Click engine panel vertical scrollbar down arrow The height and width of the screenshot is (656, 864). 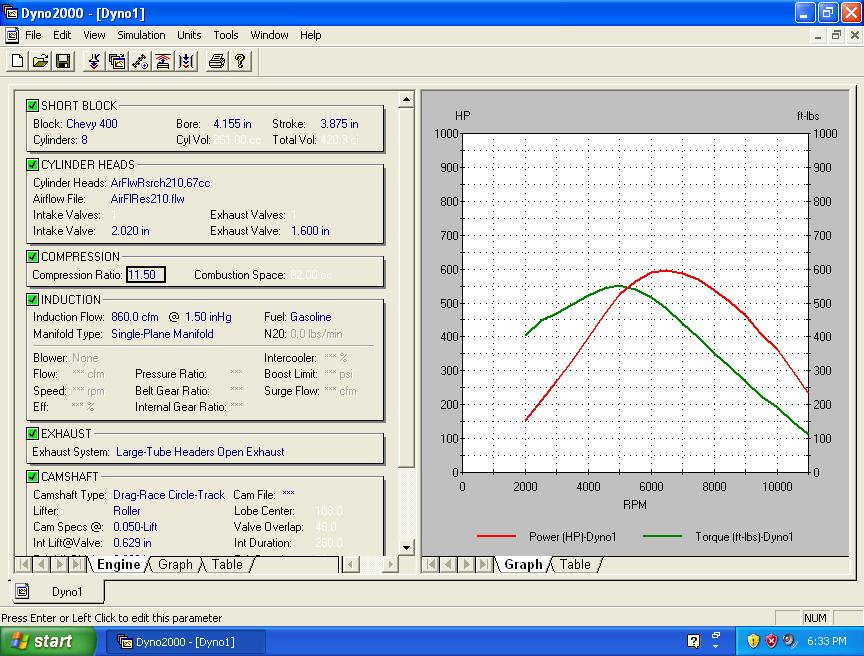point(406,547)
